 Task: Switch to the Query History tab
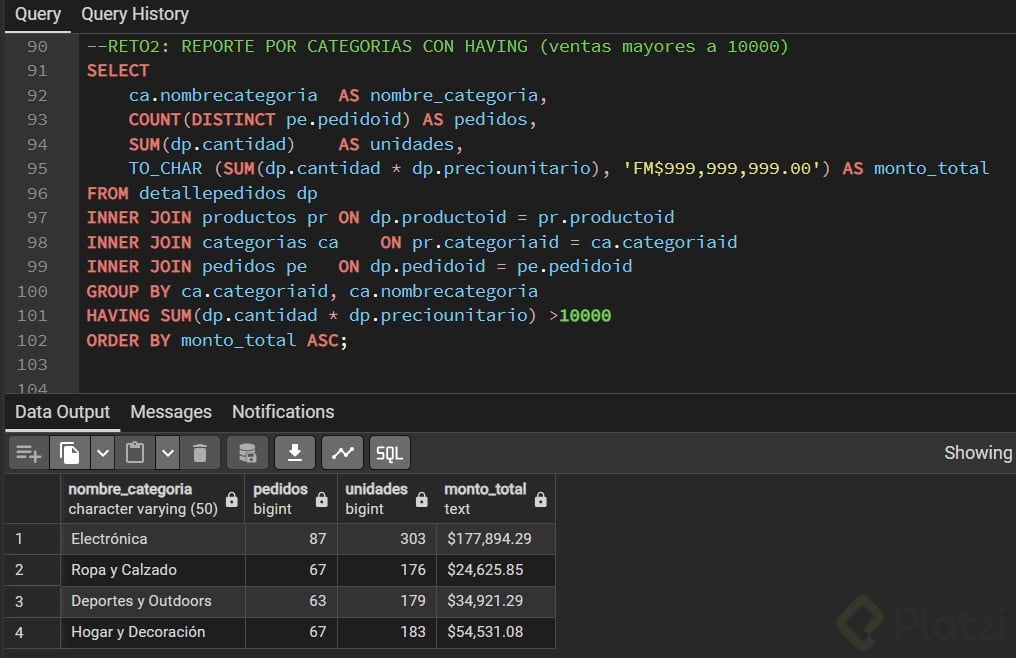(x=135, y=14)
